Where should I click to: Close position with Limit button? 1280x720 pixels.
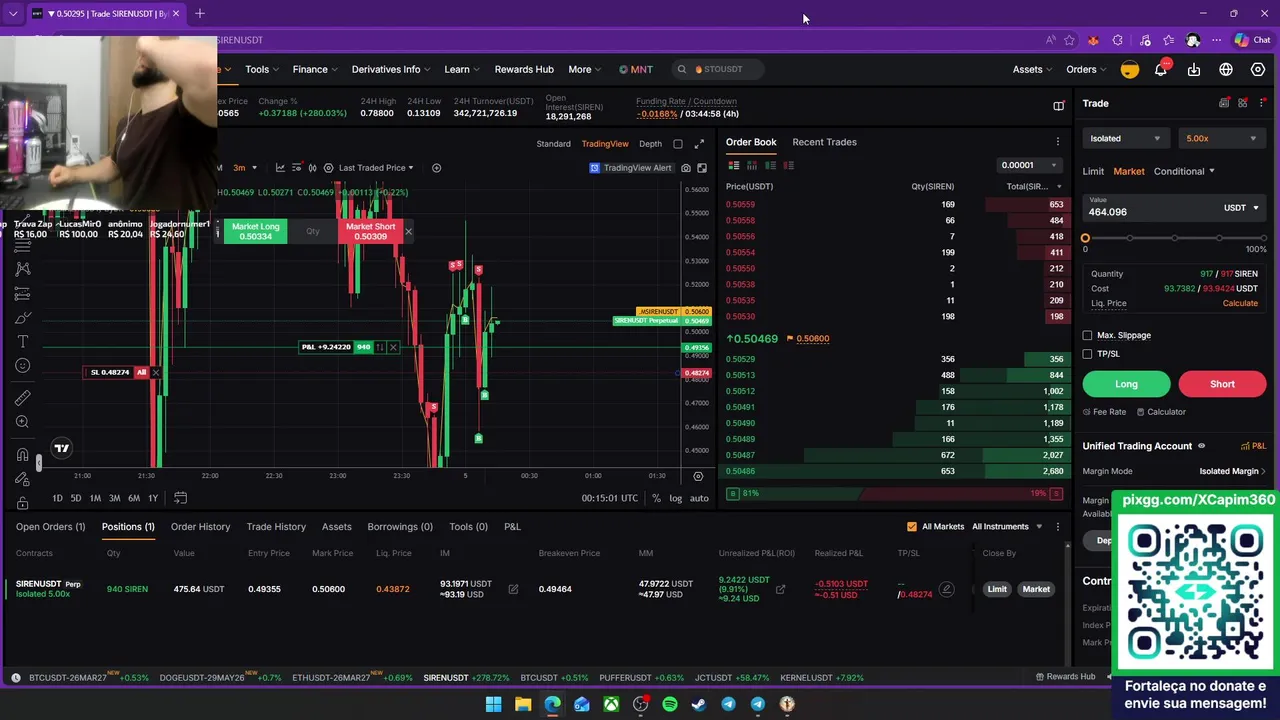997,589
